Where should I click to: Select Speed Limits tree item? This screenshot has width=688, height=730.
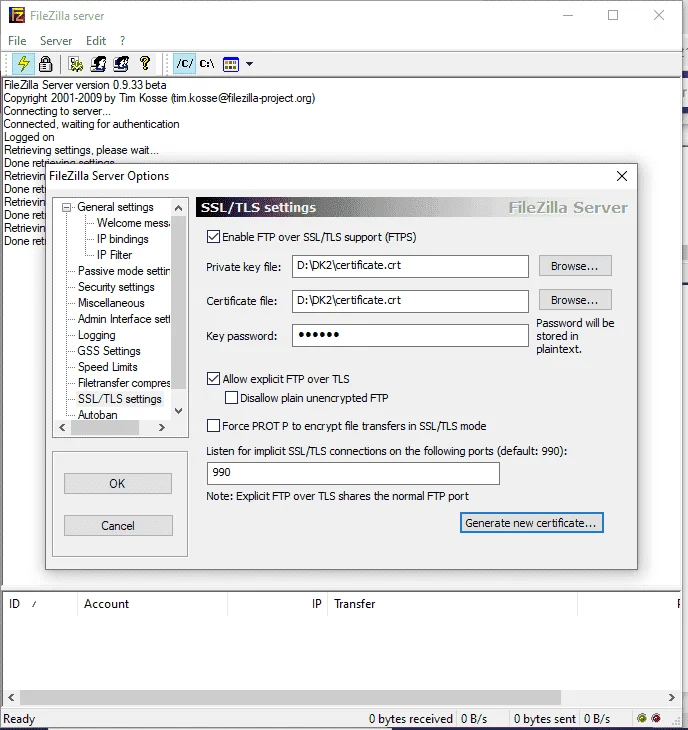(108, 367)
